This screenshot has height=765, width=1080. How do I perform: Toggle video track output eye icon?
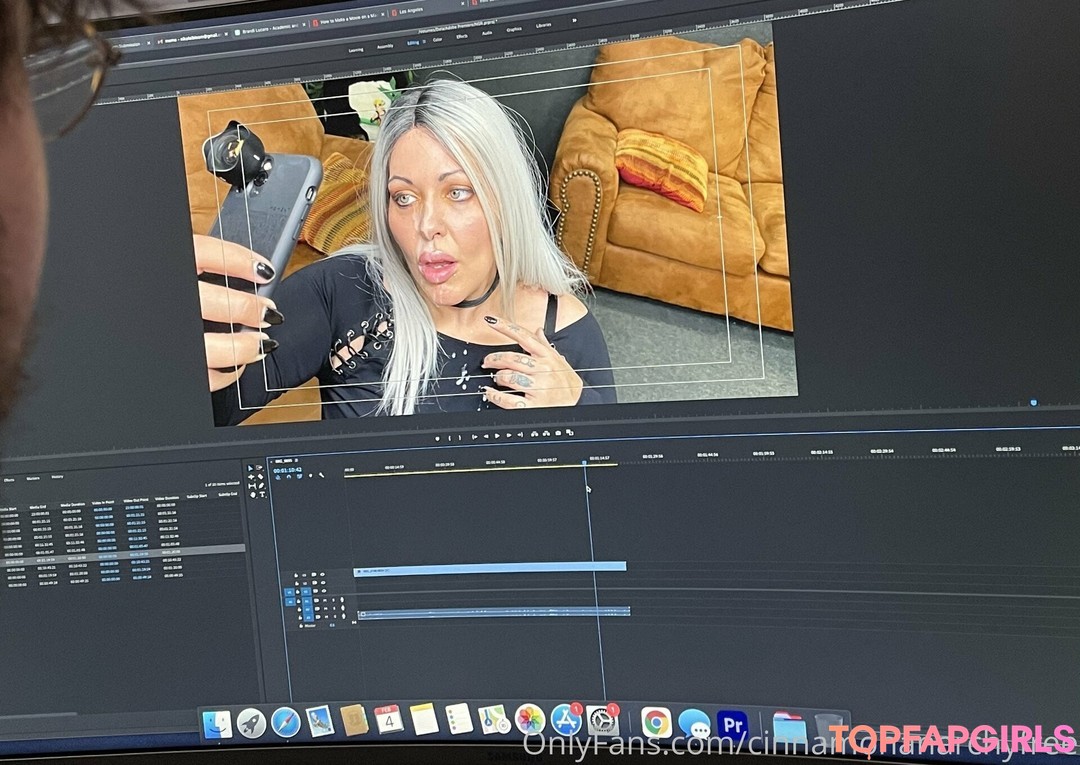coord(322,575)
